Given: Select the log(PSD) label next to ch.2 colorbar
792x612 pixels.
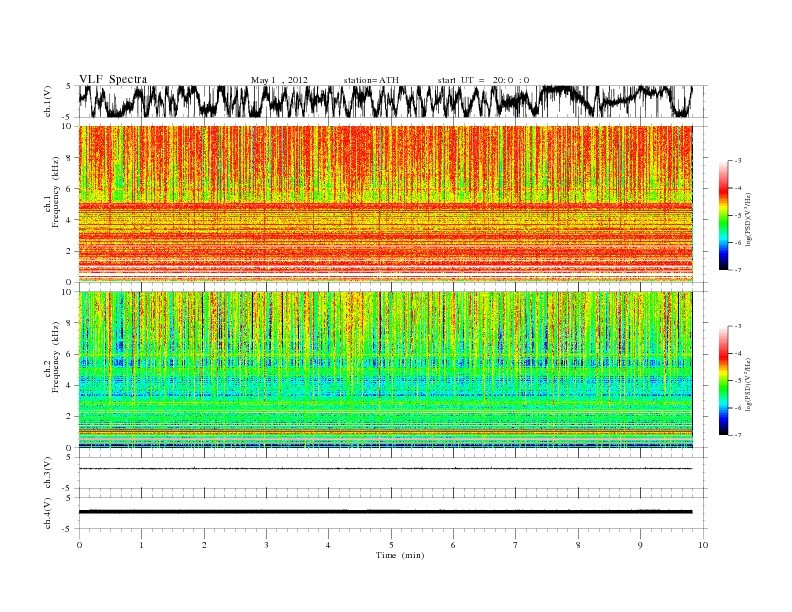Looking at the screenshot, I should coord(749,383).
